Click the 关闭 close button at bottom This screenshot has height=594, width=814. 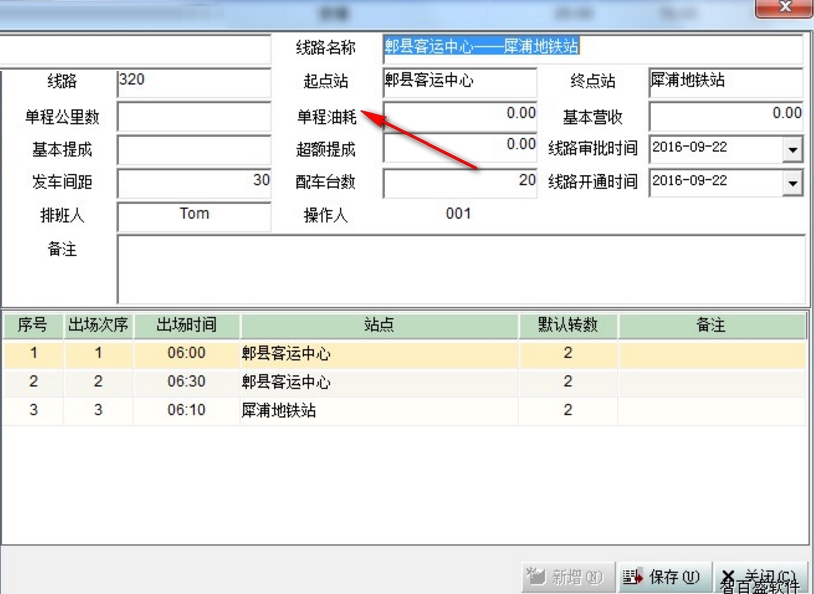click(763, 577)
